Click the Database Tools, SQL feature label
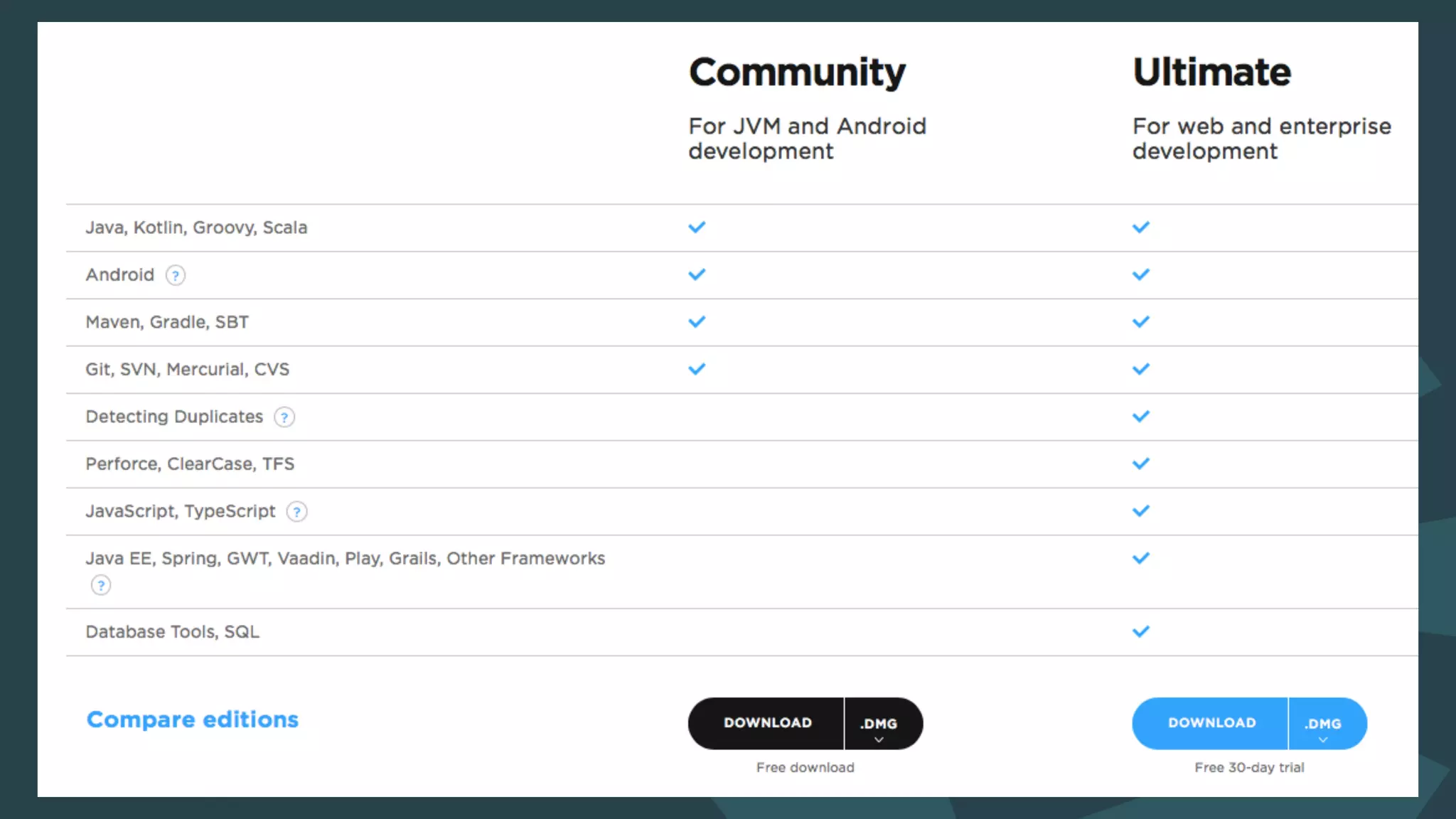The width and height of the screenshot is (1456, 819). 172,632
